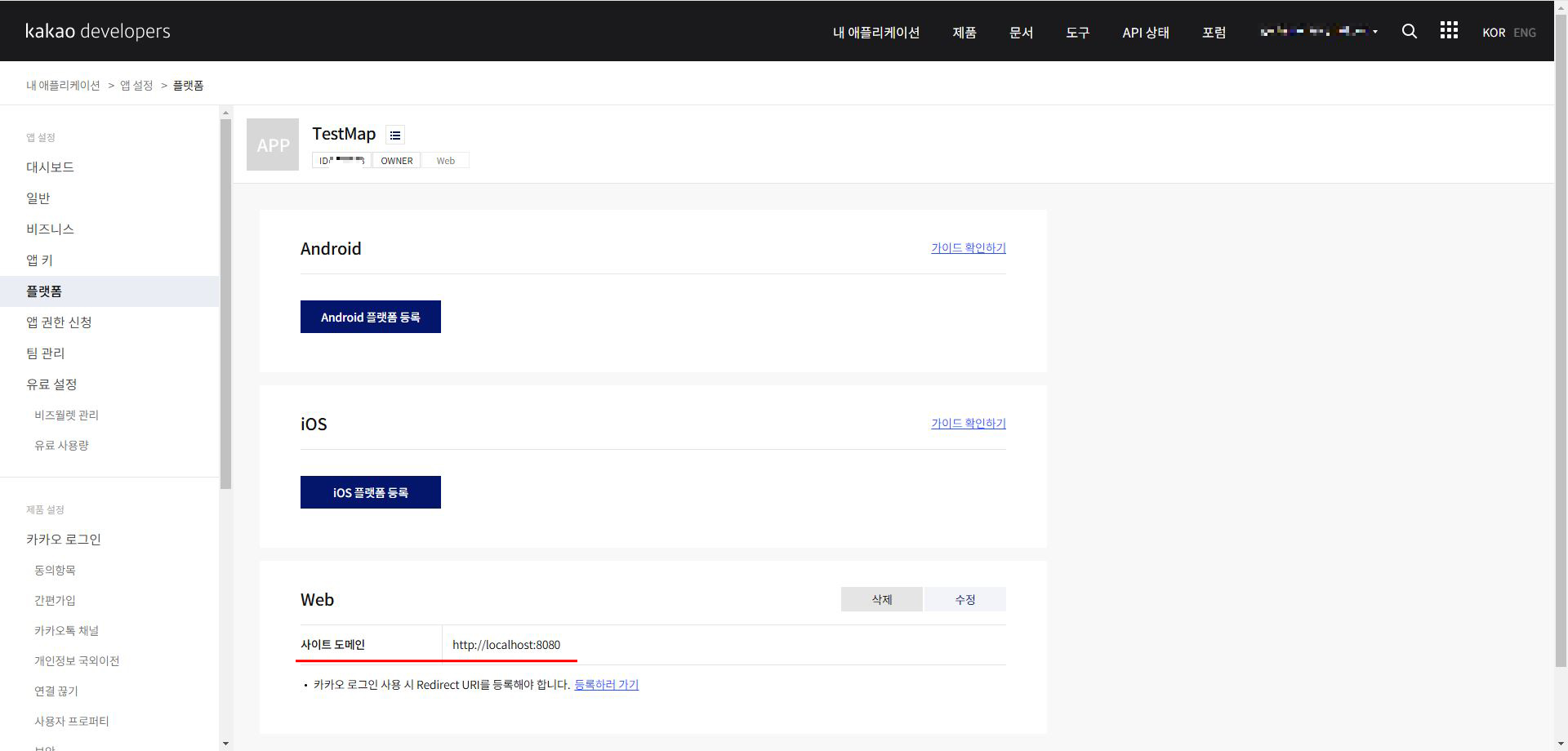1568x751 pixels.
Task: Click 내 애플리케이션 breadcrumb
Action: coord(63,85)
